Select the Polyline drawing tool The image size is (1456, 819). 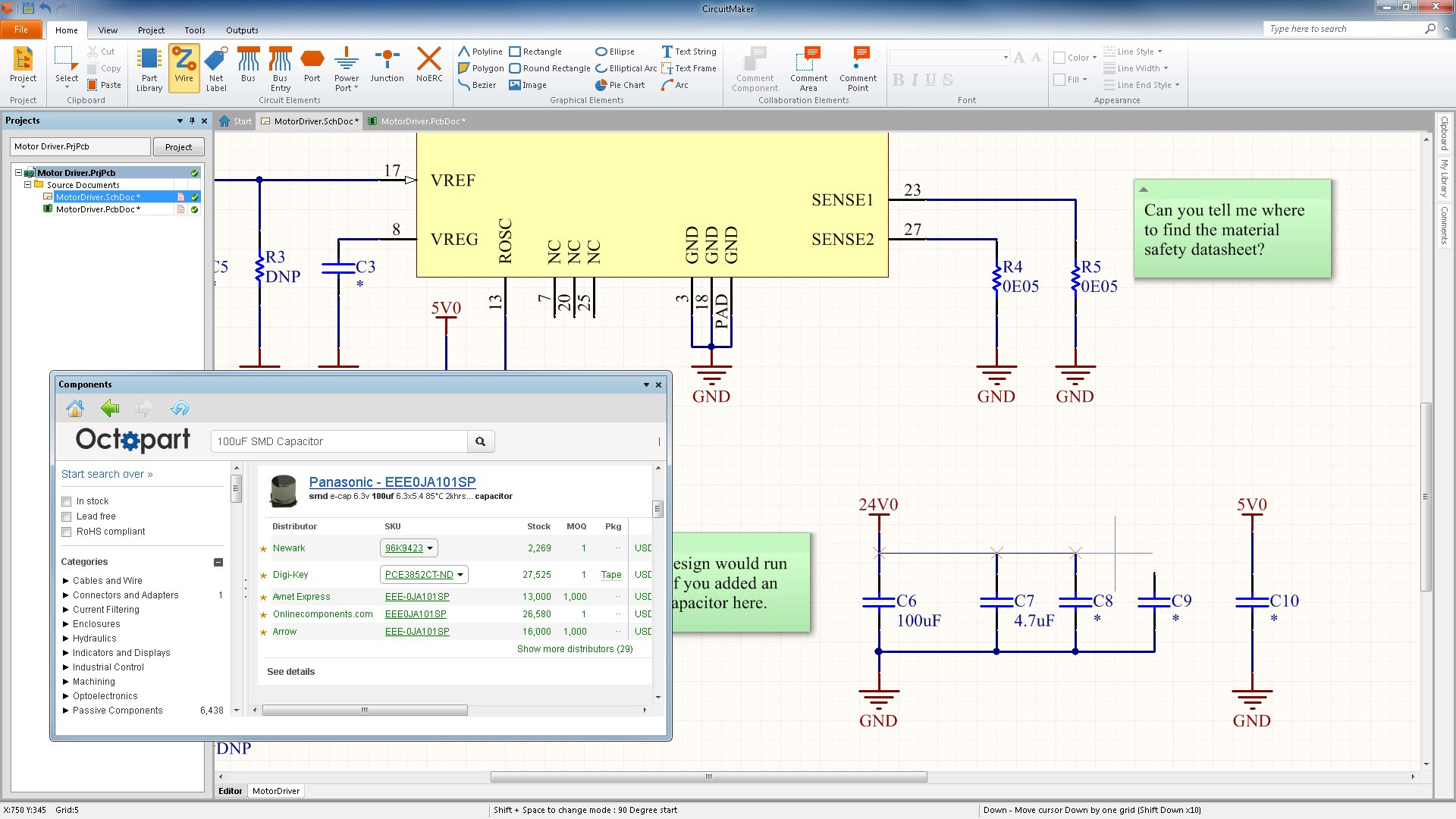click(480, 52)
